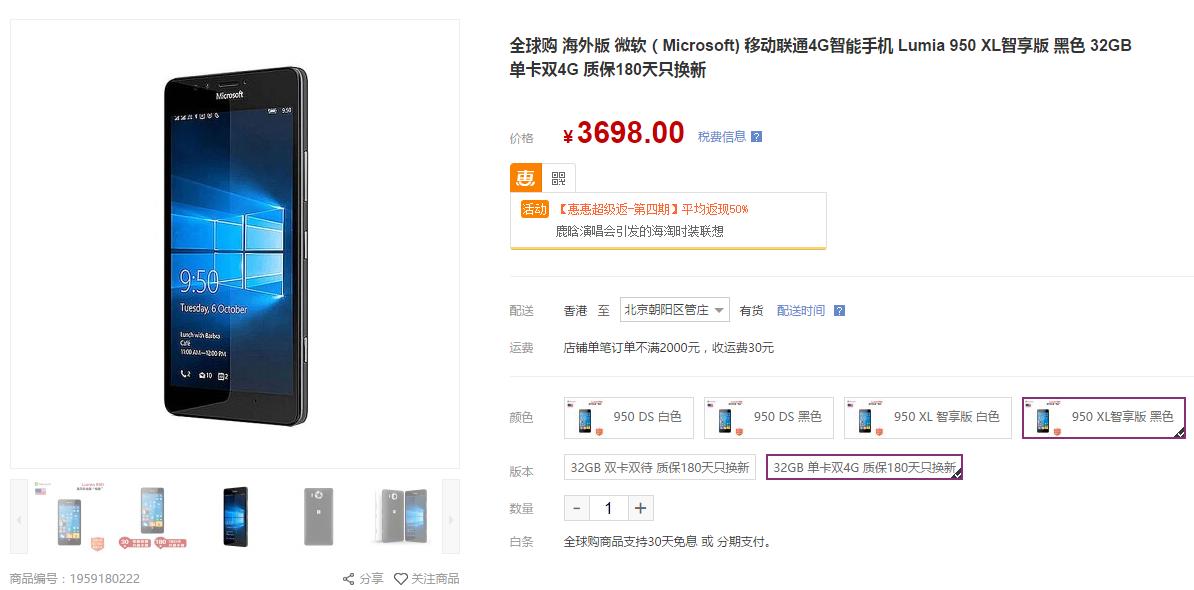The height and width of the screenshot is (590, 1194).
Task: Select the 950 DS 白色 color option
Action: 628,417
